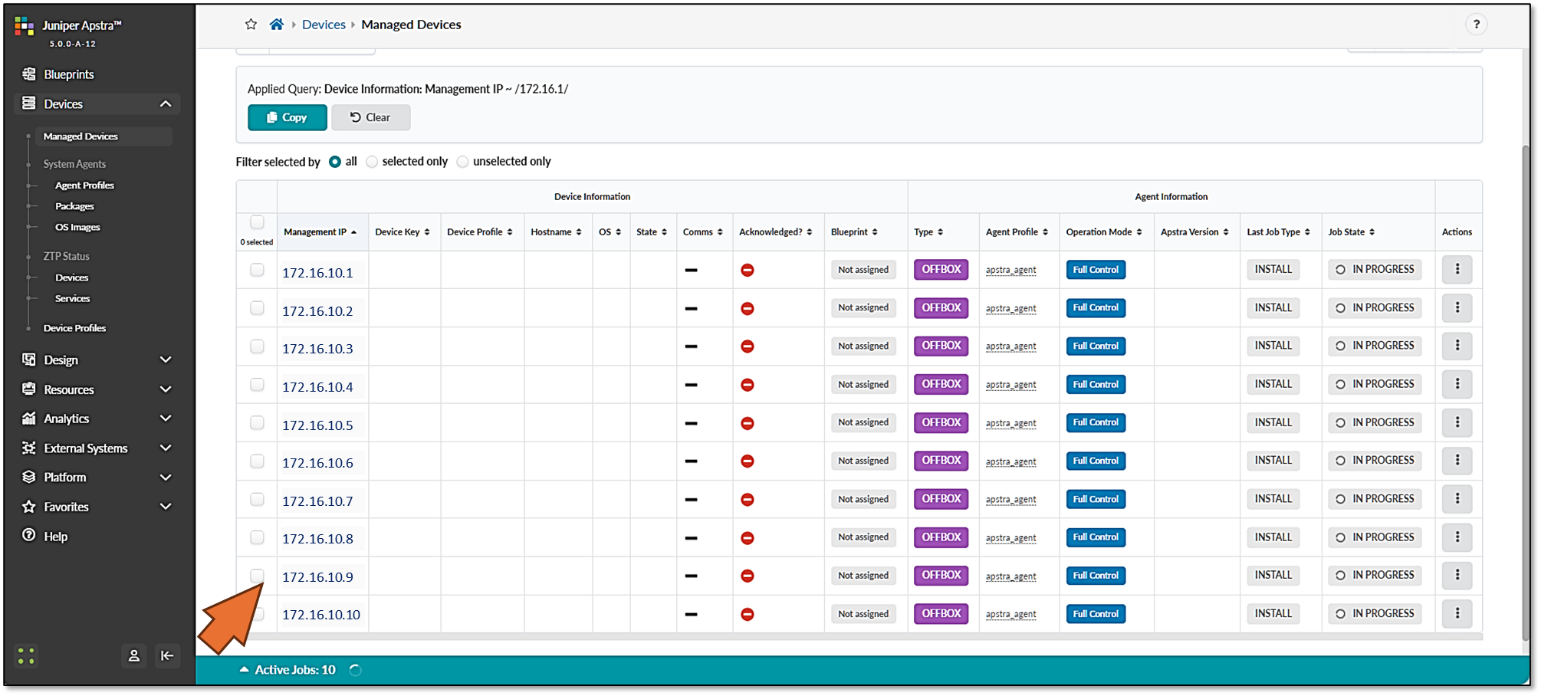The image size is (1541, 696).
Task: Expand the Resources sidebar section
Action: tap(166, 390)
